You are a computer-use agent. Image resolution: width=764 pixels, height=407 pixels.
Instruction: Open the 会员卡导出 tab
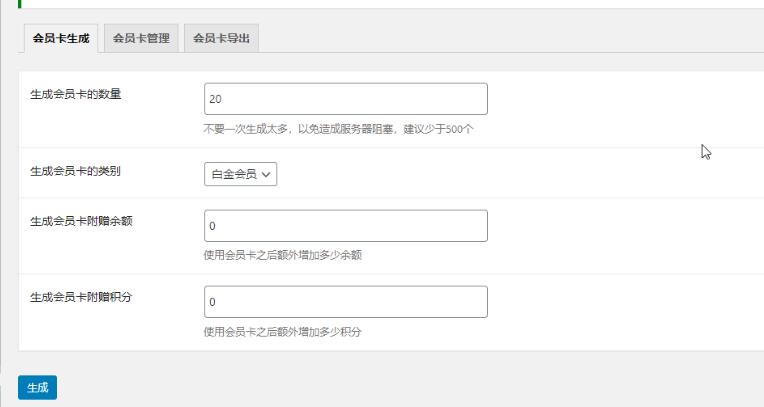tap(221, 38)
